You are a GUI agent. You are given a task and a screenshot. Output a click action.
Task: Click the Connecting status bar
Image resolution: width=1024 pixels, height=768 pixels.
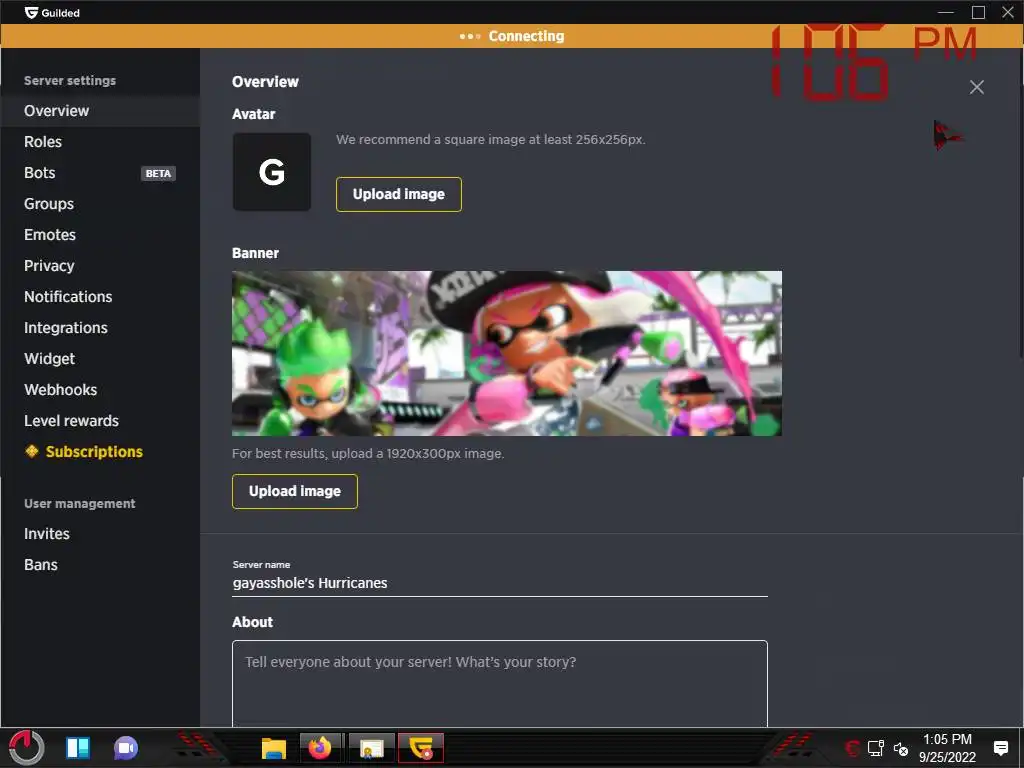click(x=512, y=36)
